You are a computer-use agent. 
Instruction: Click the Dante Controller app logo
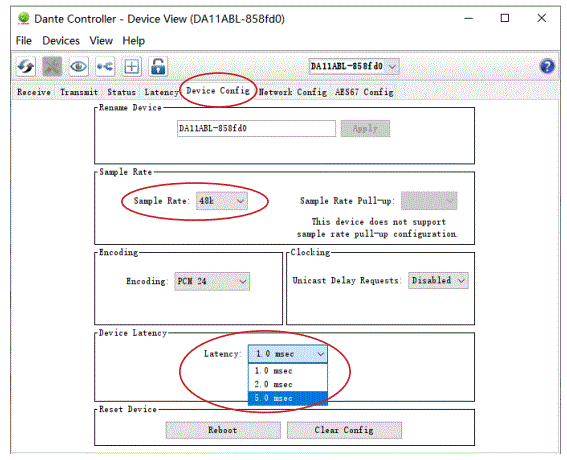[x=24, y=18]
